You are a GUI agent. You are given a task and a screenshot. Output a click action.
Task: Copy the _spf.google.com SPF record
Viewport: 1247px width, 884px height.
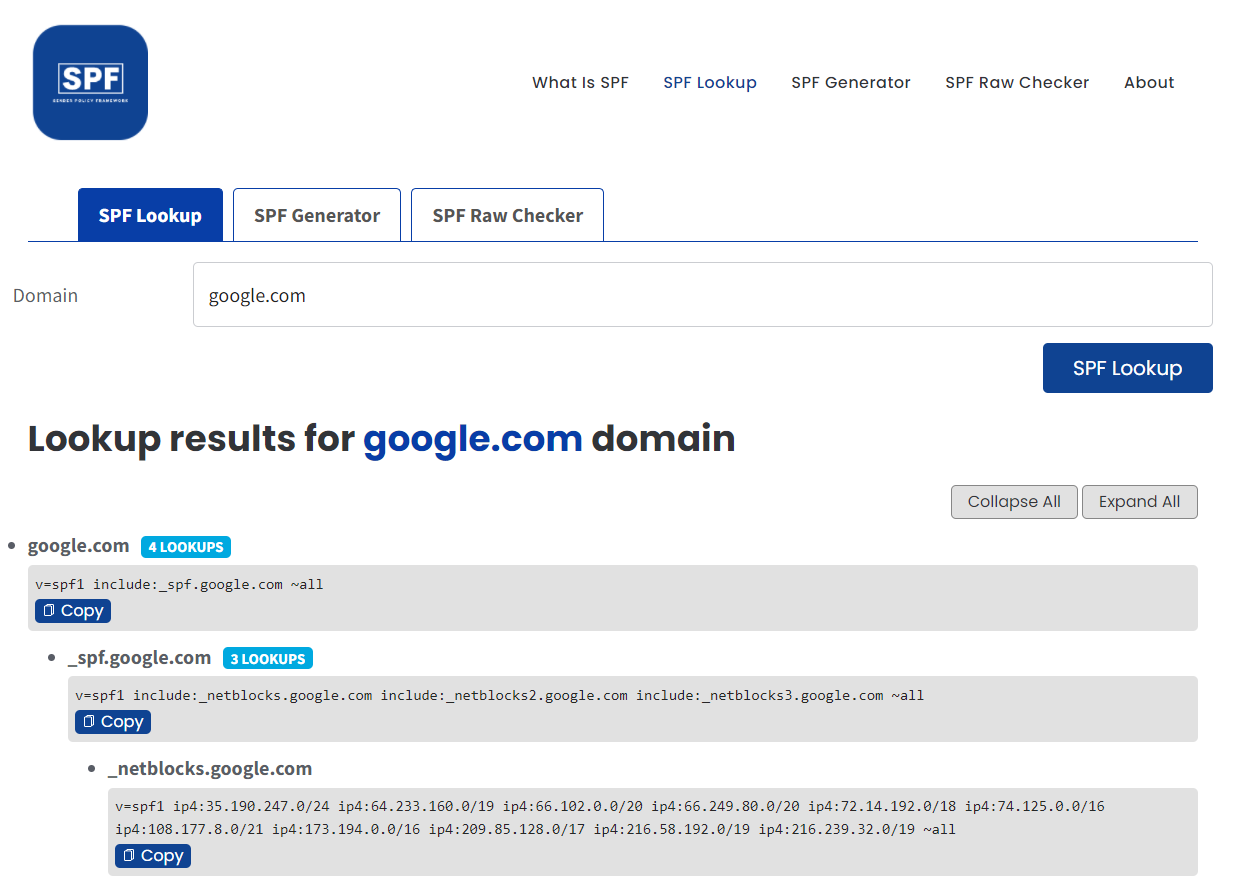113,722
